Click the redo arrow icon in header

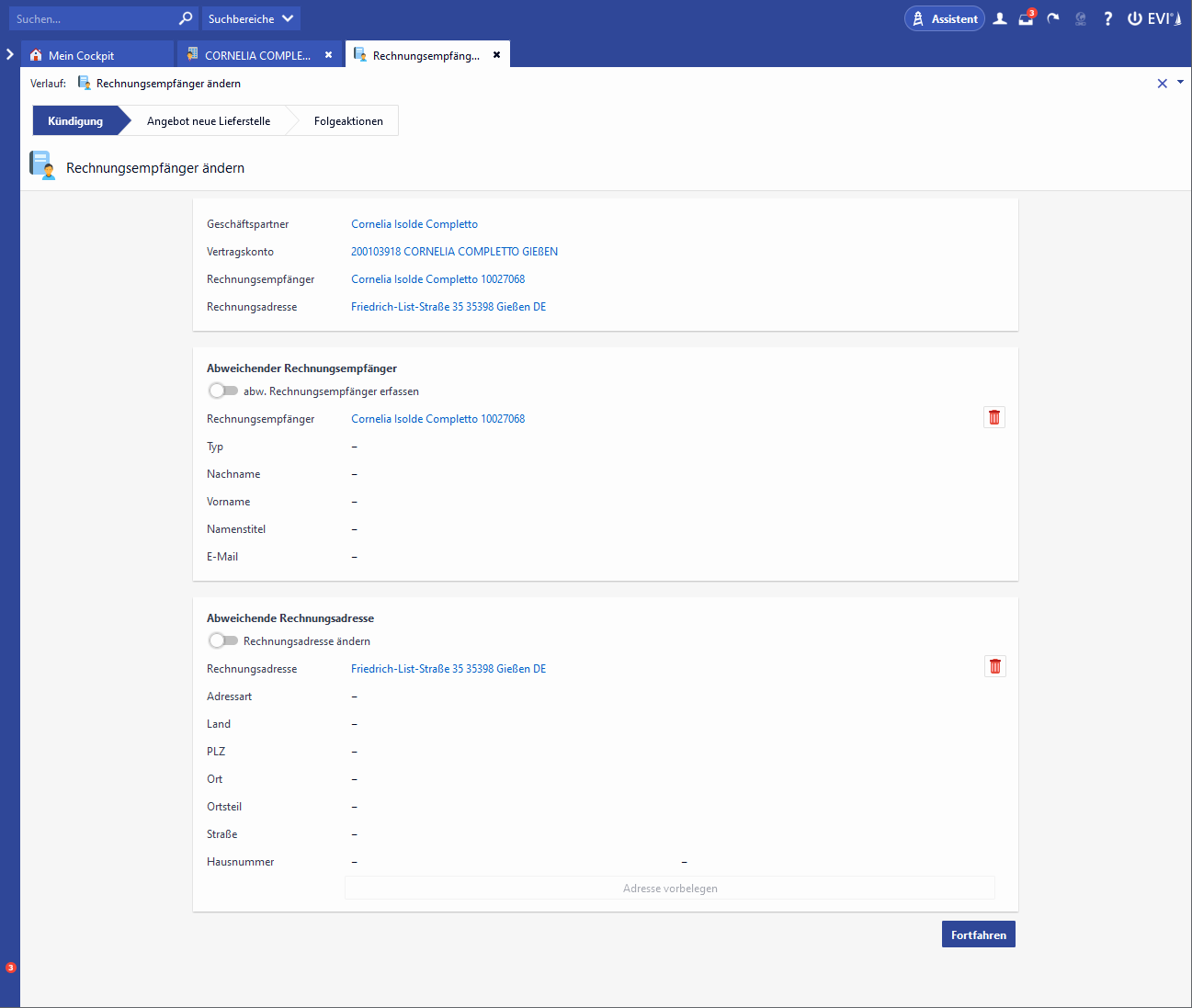point(1053,18)
